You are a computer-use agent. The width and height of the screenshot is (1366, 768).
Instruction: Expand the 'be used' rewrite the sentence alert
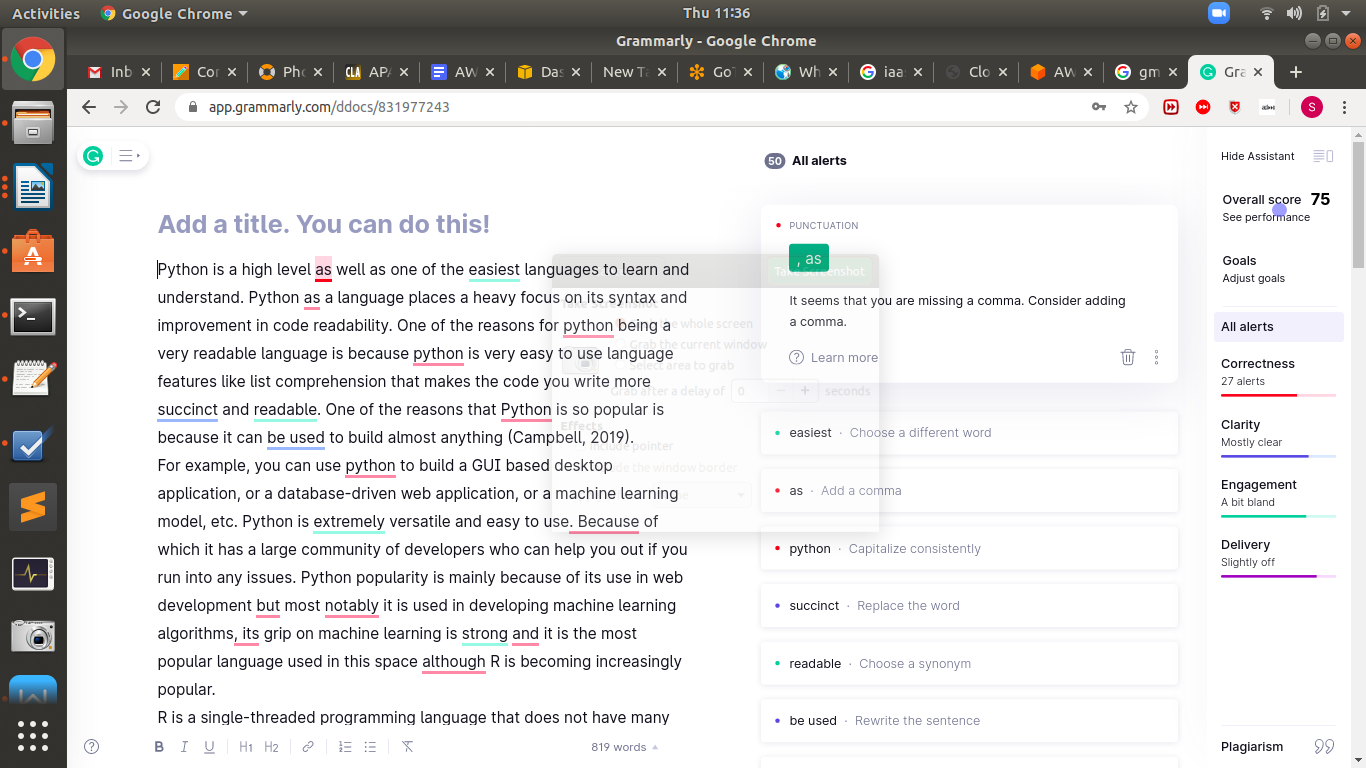point(969,721)
